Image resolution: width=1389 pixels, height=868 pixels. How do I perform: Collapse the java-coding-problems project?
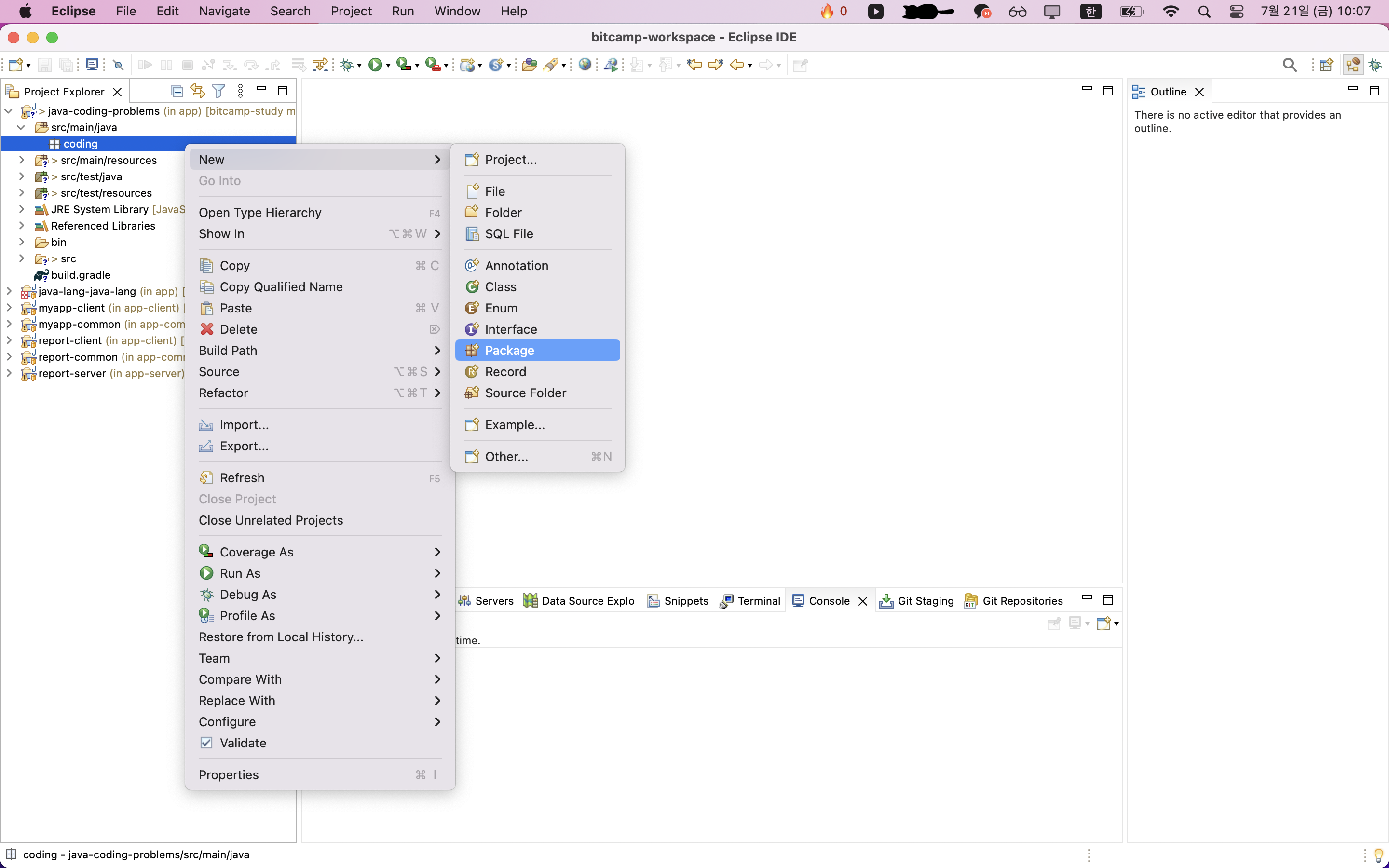9,111
